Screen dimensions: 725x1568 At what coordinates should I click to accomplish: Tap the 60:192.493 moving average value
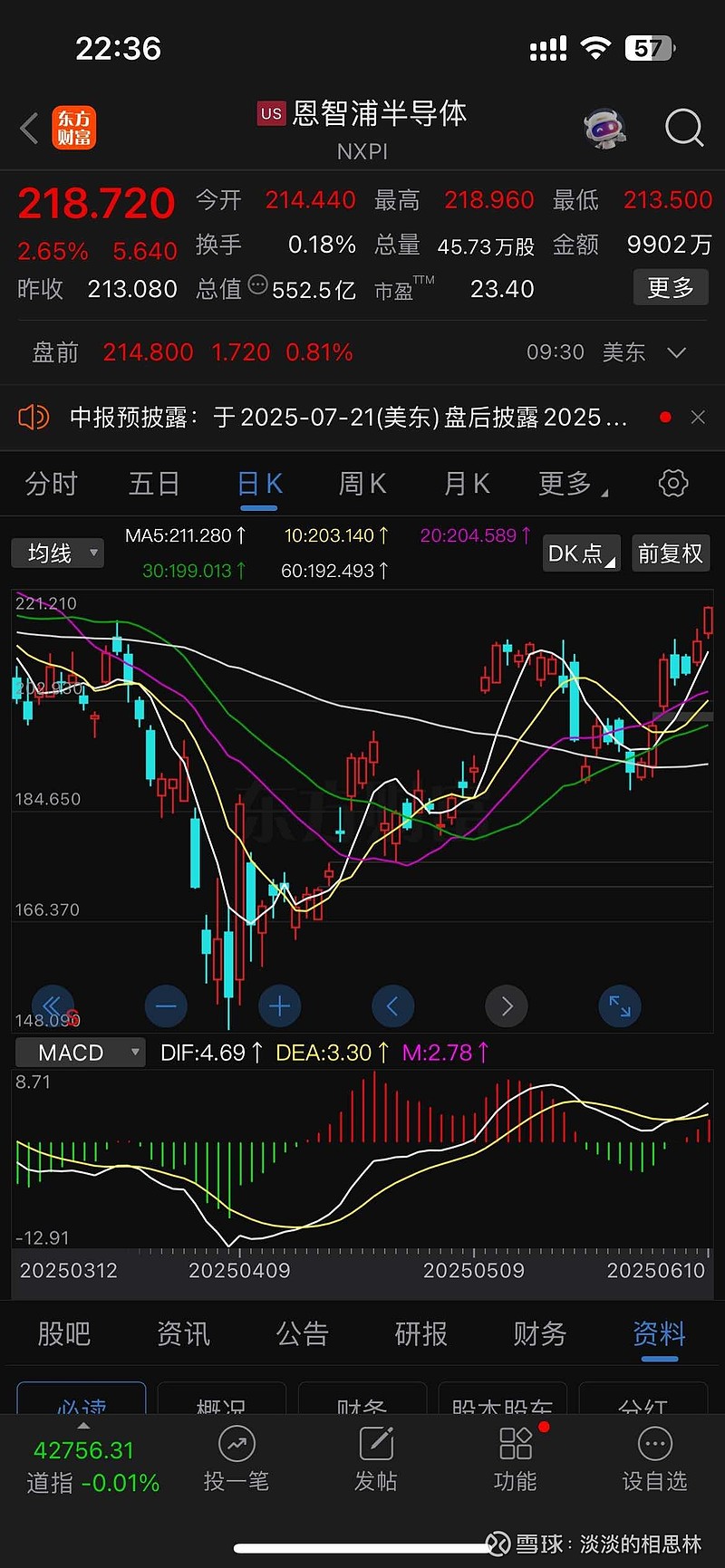[335, 571]
